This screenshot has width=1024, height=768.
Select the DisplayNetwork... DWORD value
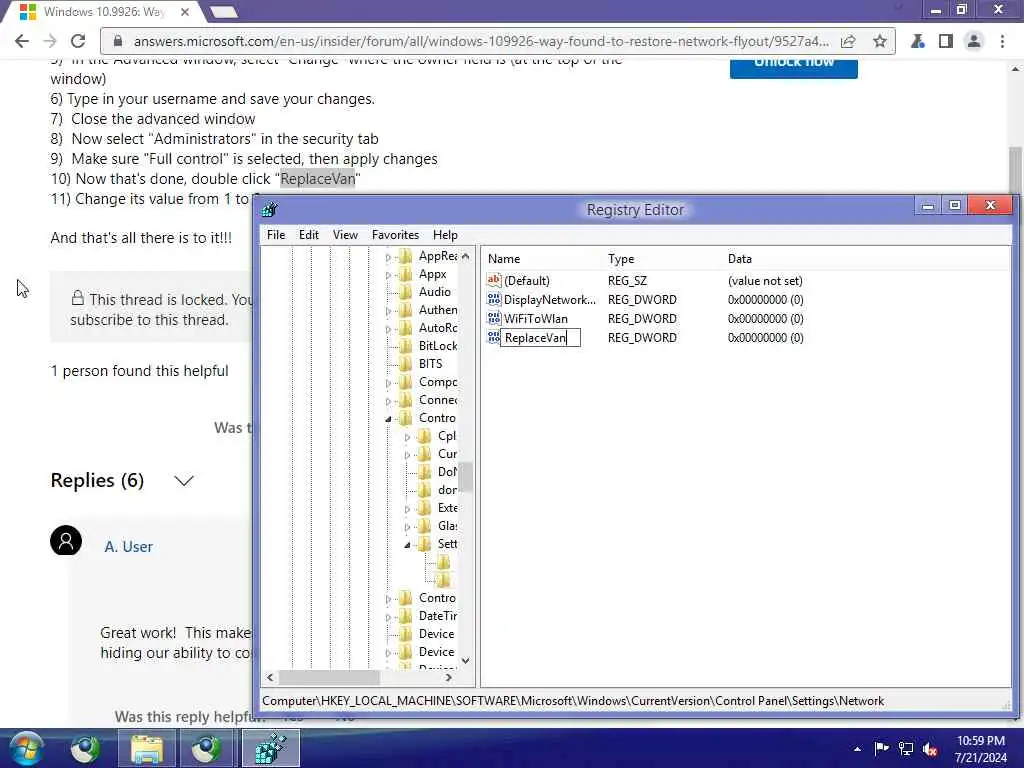[x=549, y=299]
